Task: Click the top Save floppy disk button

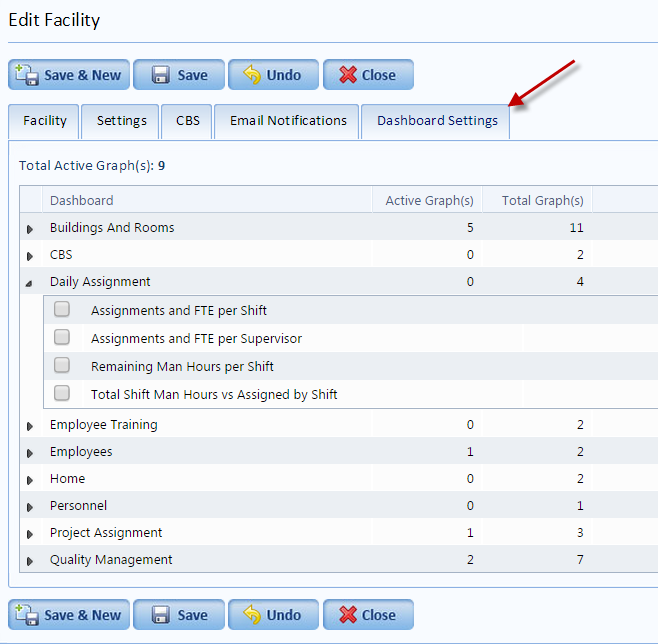Action: (x=179, y=75)
